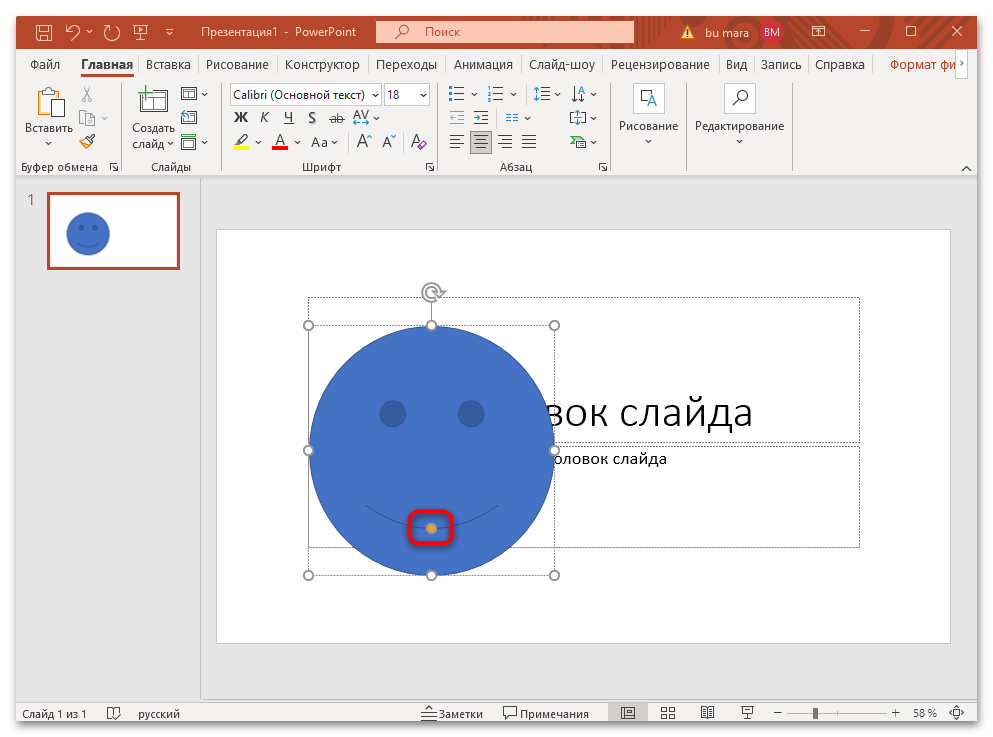
Task: Click the Save icon in title bar
Action: pyautogui.click(x=44, y=32)
